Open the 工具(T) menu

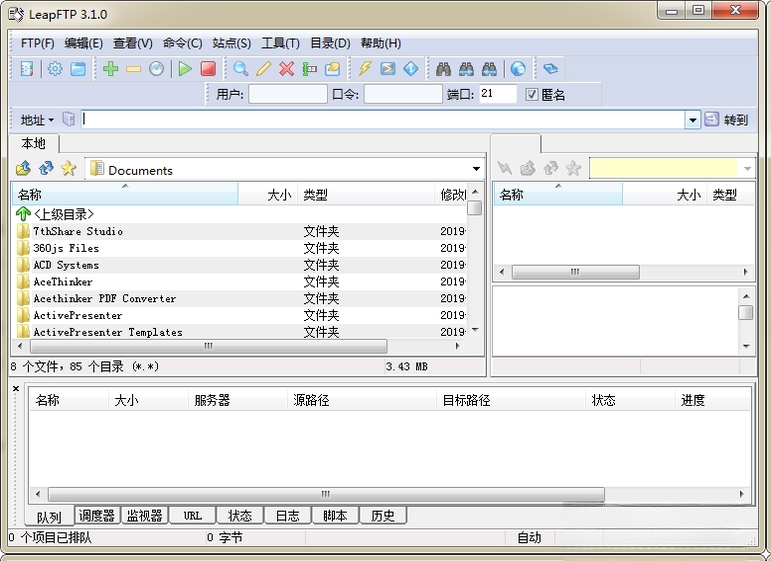coord(280,43)
